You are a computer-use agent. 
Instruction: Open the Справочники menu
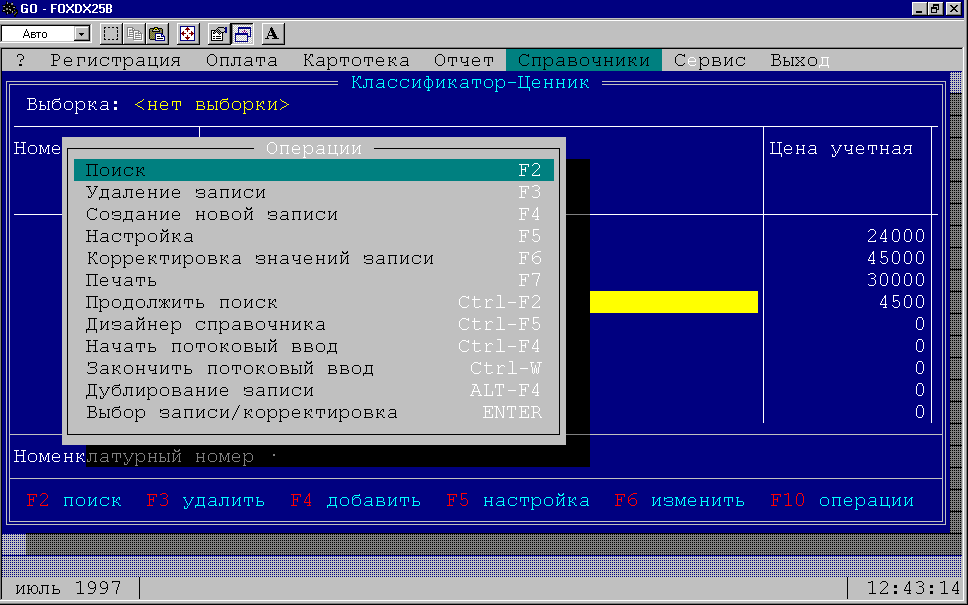click(x=584, y=60)
